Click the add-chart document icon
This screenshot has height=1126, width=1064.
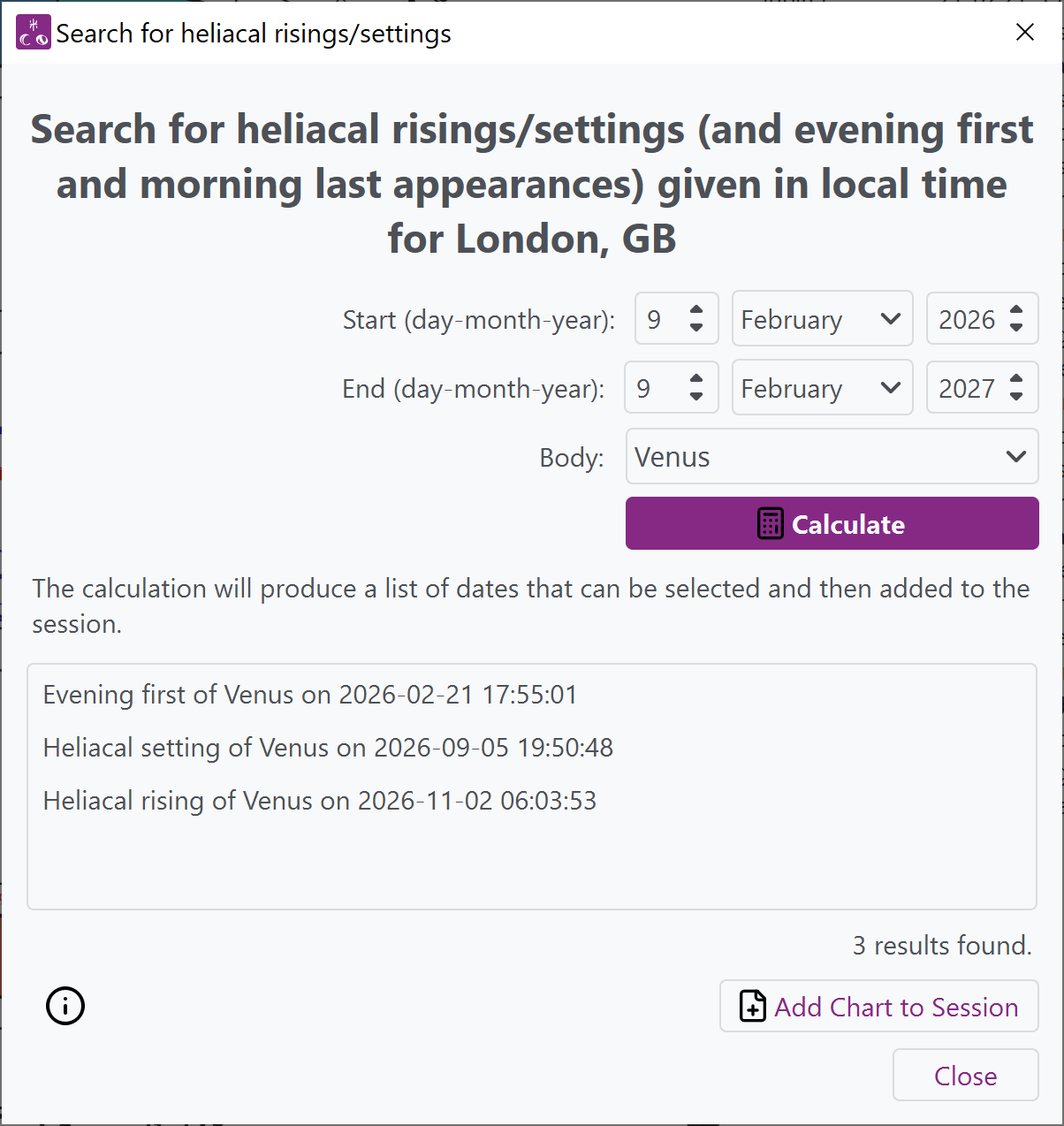(751, 1007)
